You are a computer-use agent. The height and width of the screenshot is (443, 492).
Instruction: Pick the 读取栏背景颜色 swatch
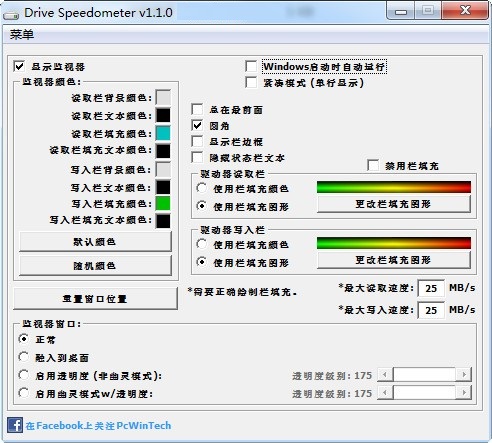click(x=163, y=98)
